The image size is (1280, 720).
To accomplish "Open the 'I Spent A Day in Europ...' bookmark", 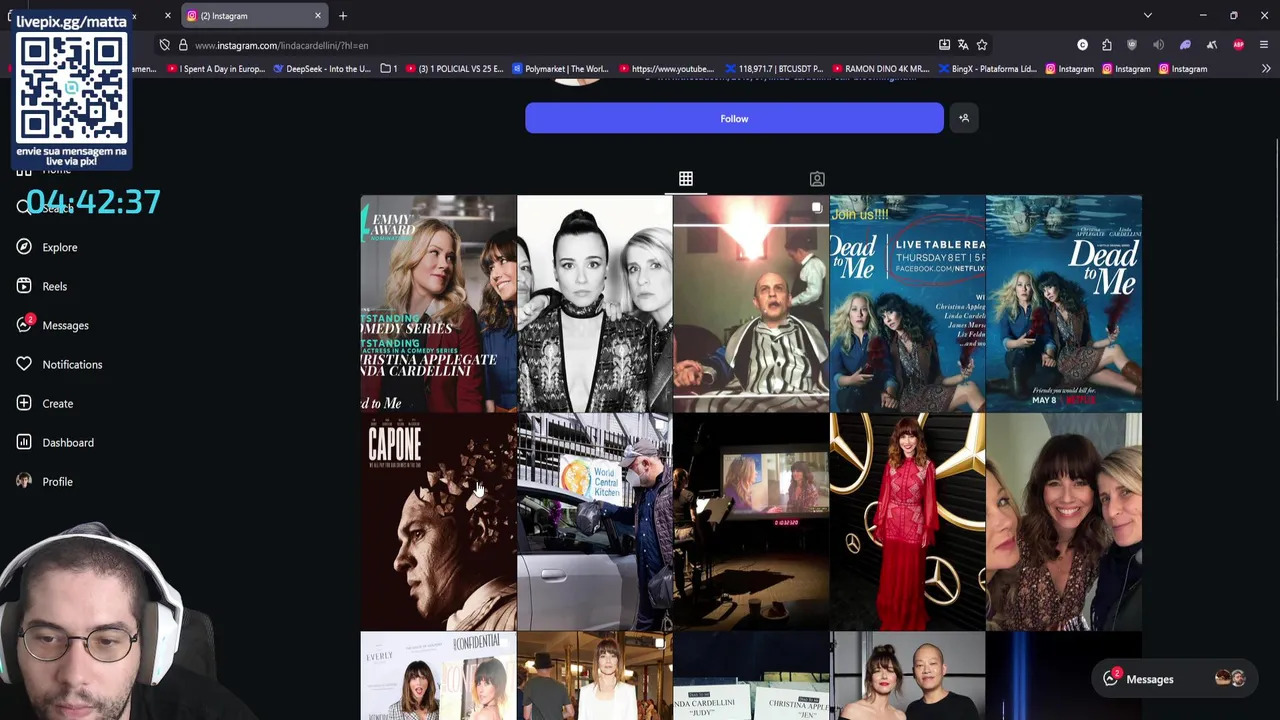I will (x=216, y=69).
